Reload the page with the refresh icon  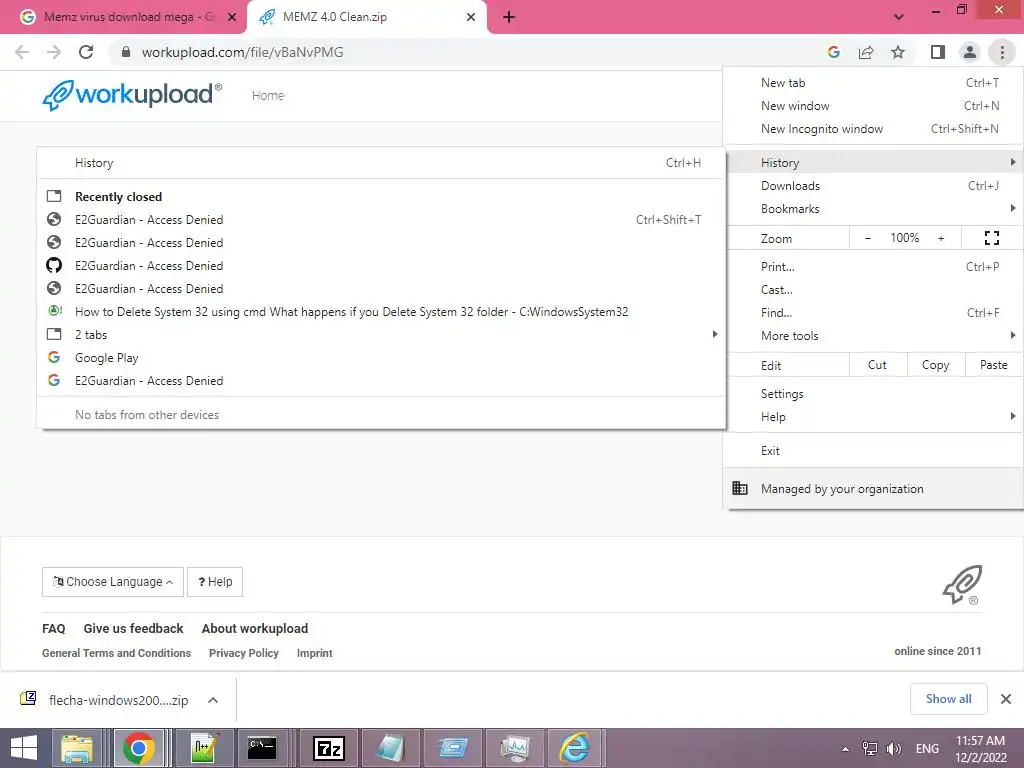click(86, 52)
